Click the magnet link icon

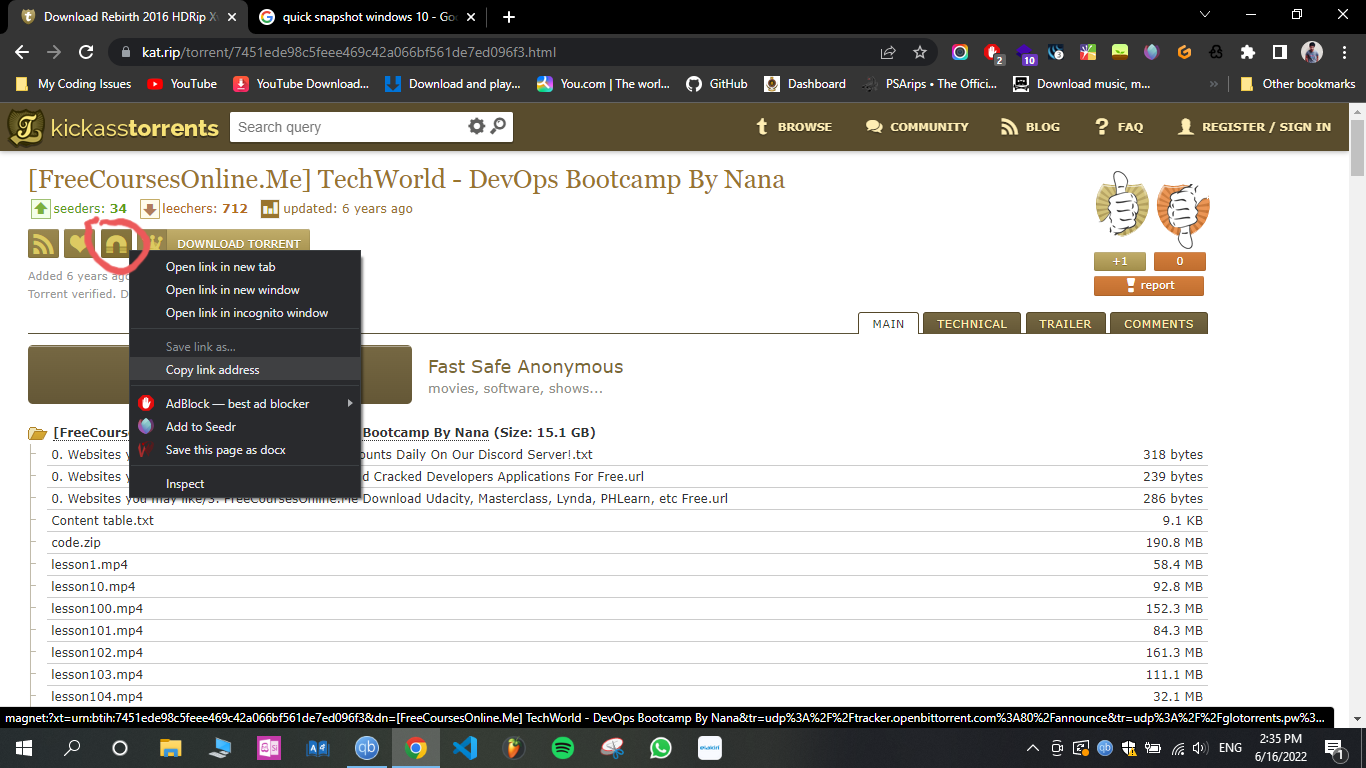pyautogui.click(x=116, y=243)
